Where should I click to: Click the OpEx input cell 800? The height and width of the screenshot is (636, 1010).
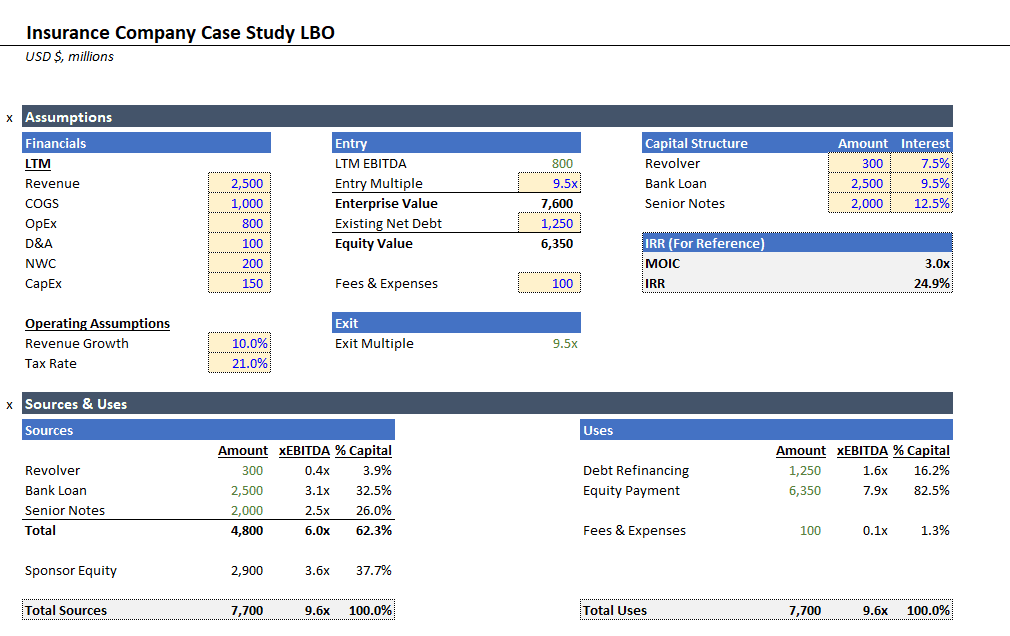pos(240,224)
